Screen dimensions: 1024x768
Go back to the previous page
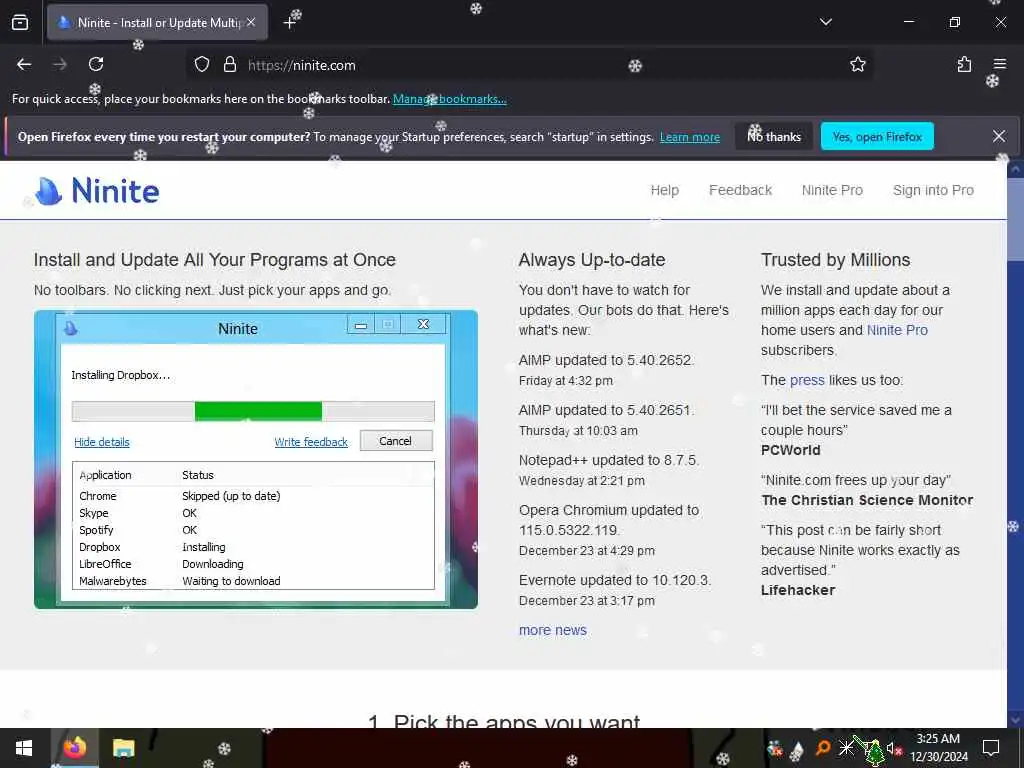(24, 64)
